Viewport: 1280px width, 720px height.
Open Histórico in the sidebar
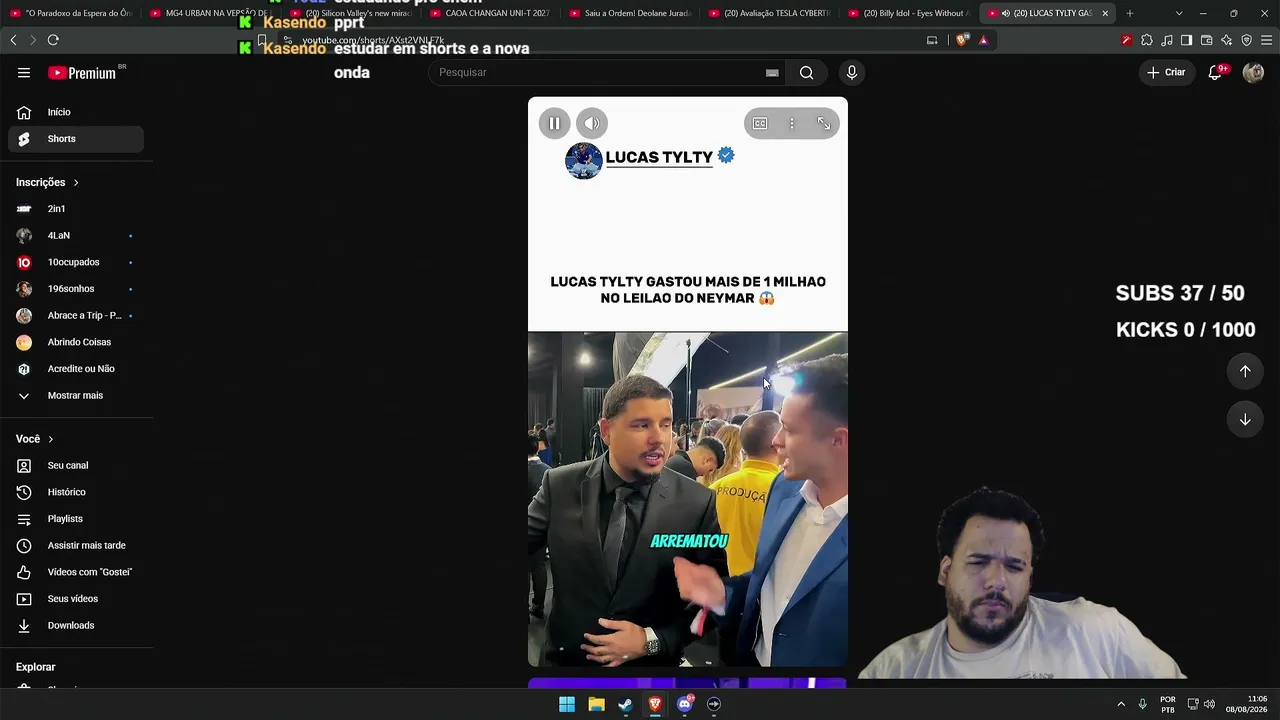76,492
